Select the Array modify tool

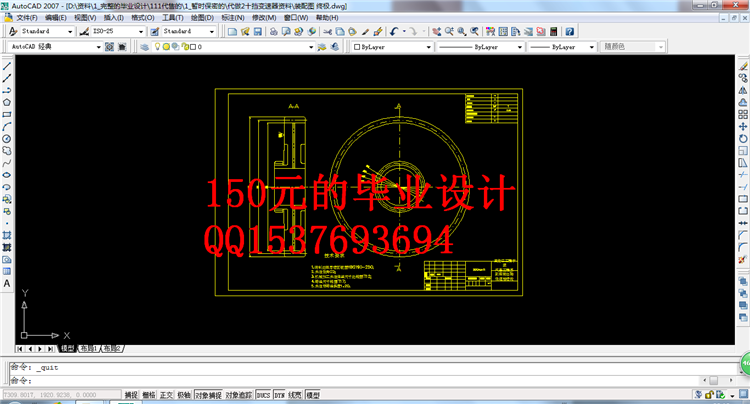742,115
